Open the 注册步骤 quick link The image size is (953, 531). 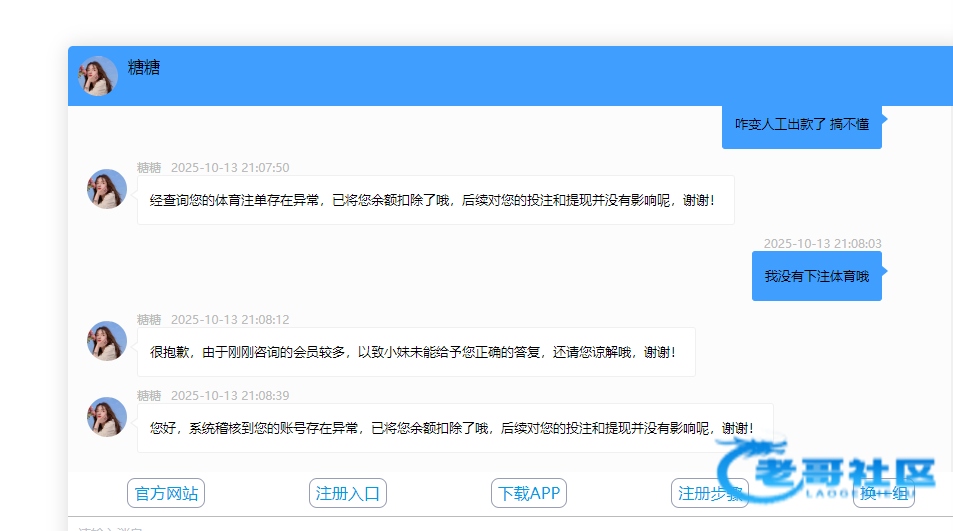point(709,493)
